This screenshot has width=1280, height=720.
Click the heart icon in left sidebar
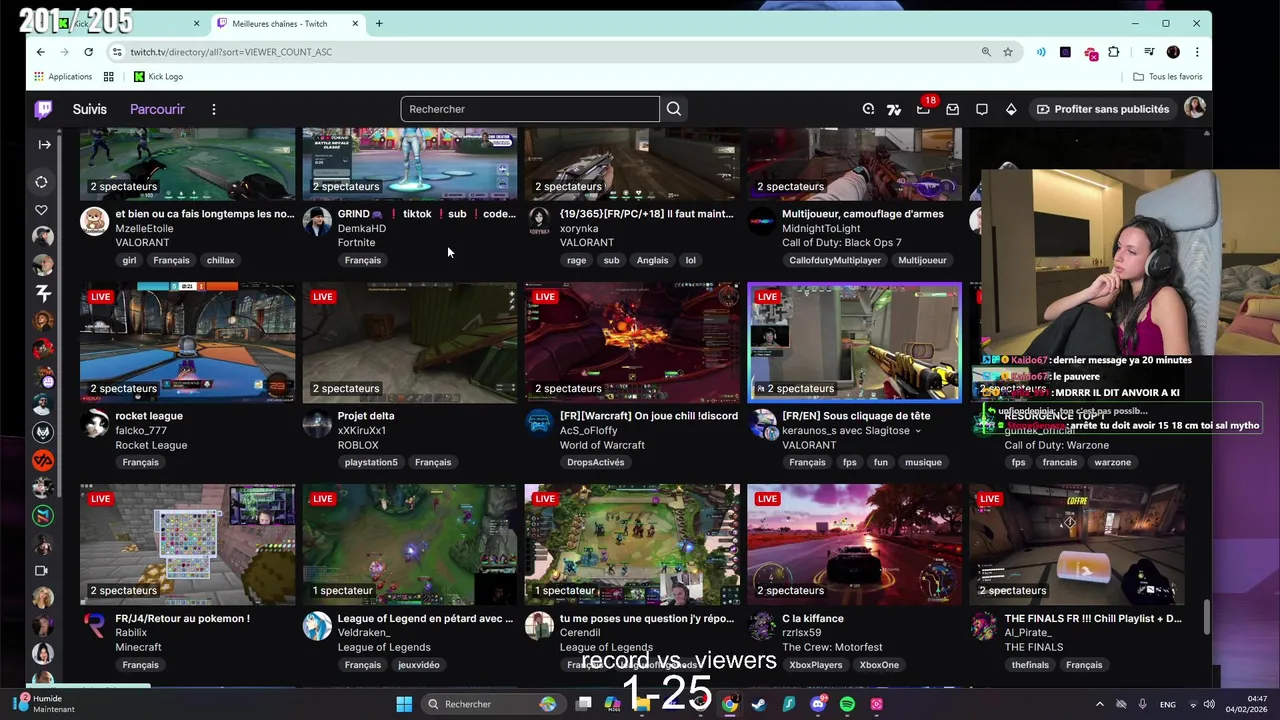41,209
